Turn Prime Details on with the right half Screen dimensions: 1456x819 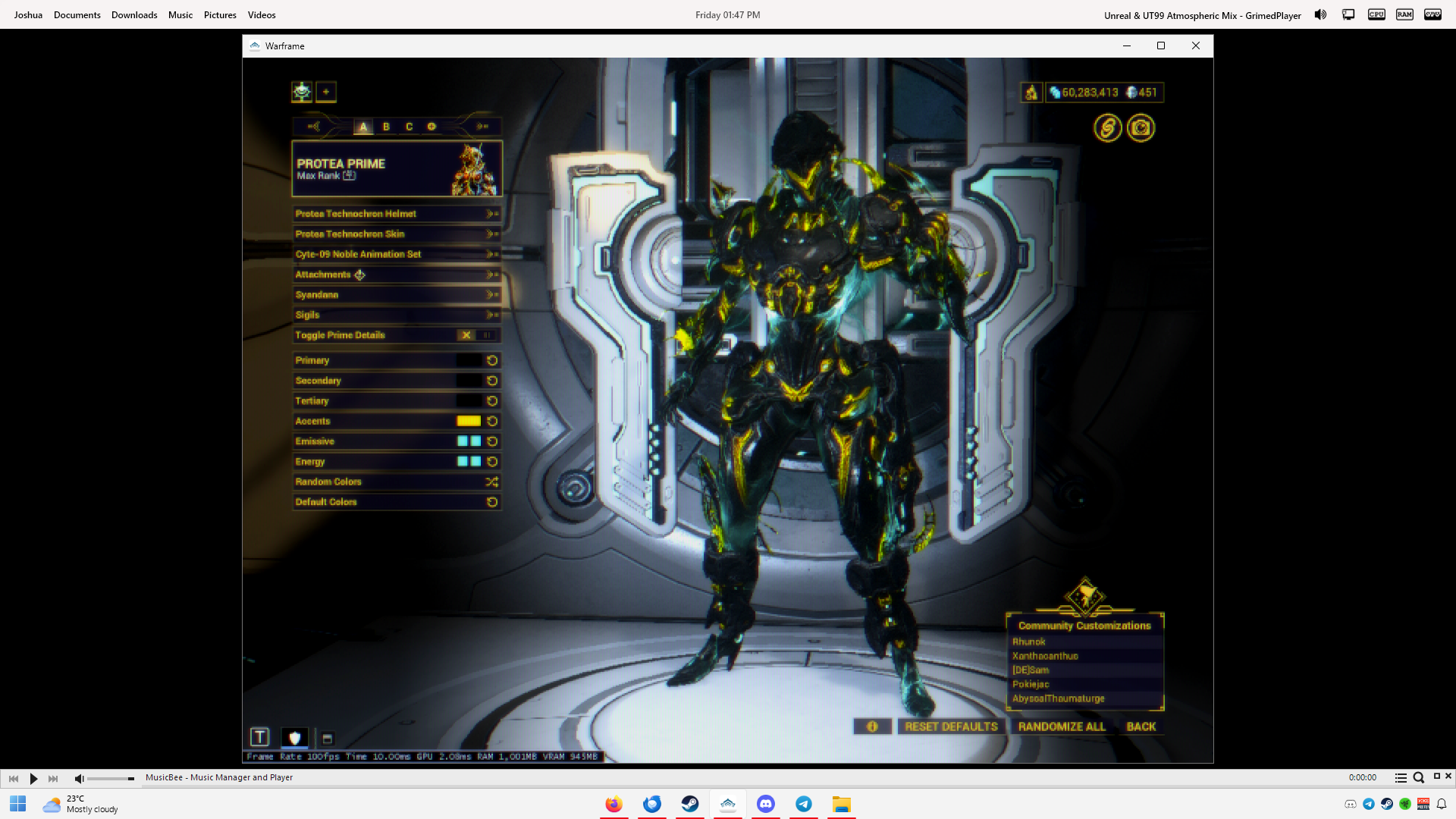[488, 335]
